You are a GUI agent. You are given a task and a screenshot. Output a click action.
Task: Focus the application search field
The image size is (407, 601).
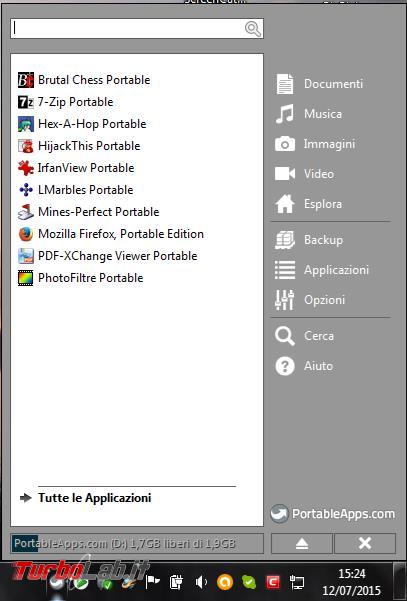tap(137, 28)
